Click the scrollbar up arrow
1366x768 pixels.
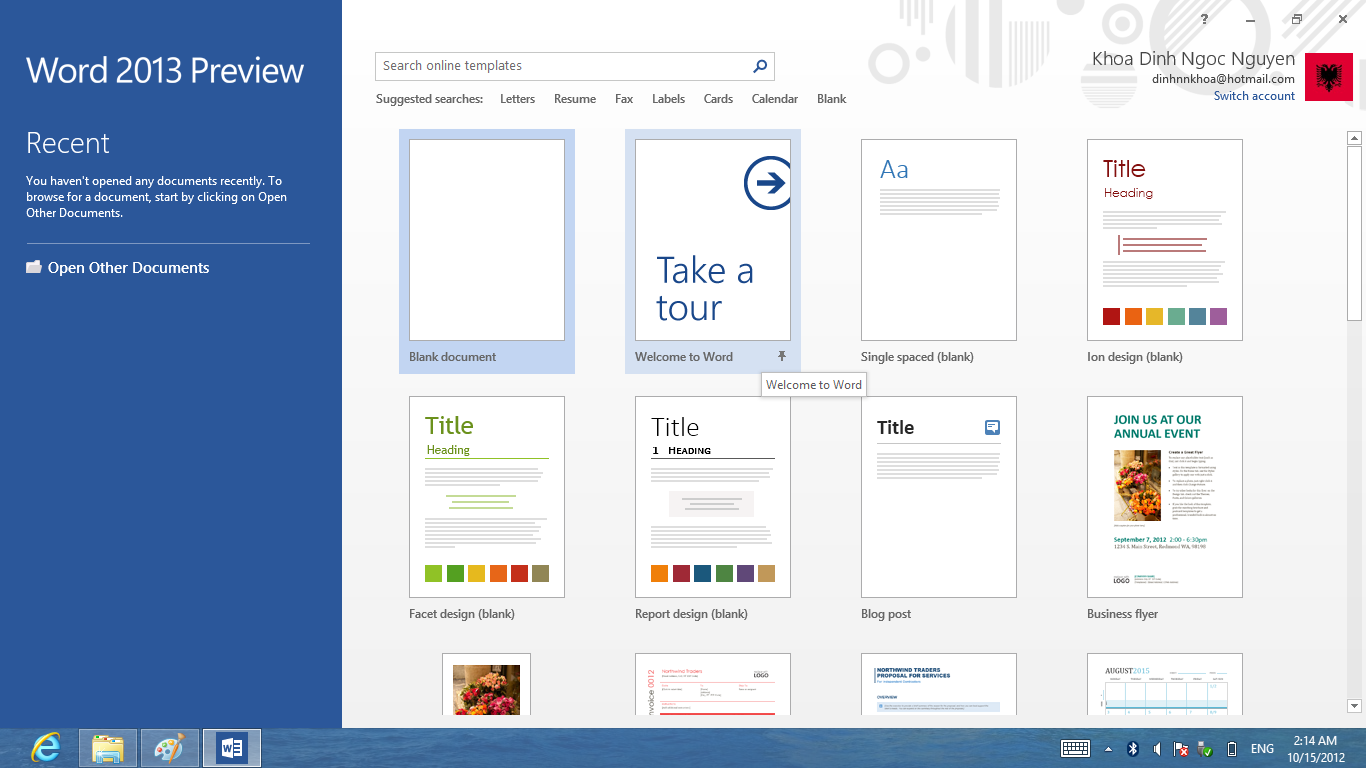(x=1355, y=138)
